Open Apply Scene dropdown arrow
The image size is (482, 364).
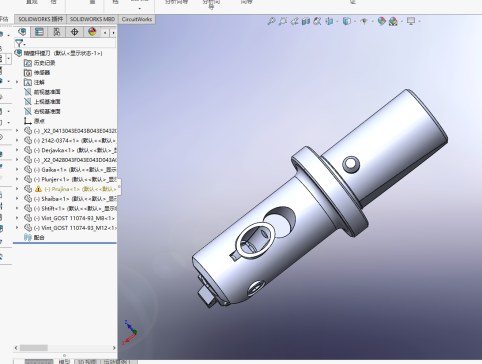(402, 22)
